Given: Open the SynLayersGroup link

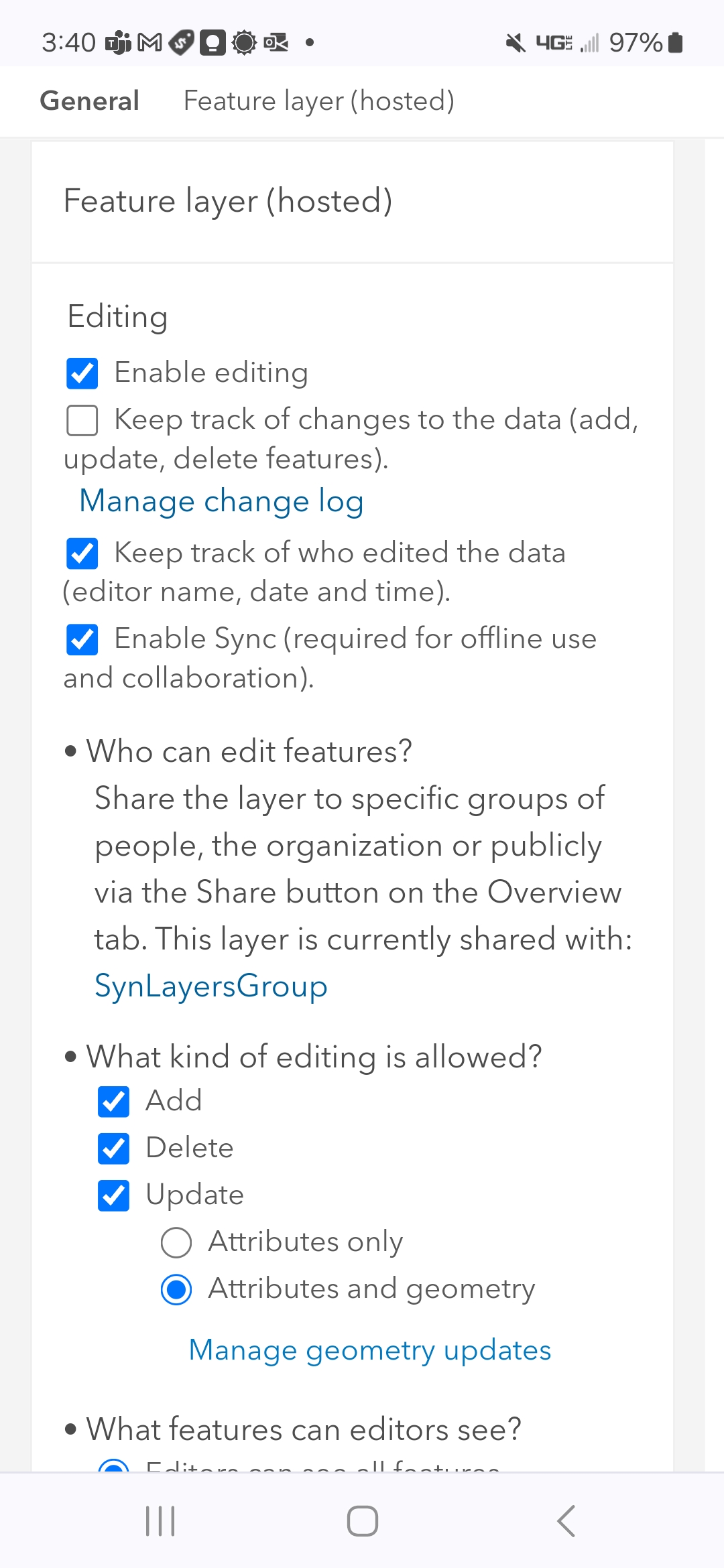Looking at the screenshot, I should (211, 986).
